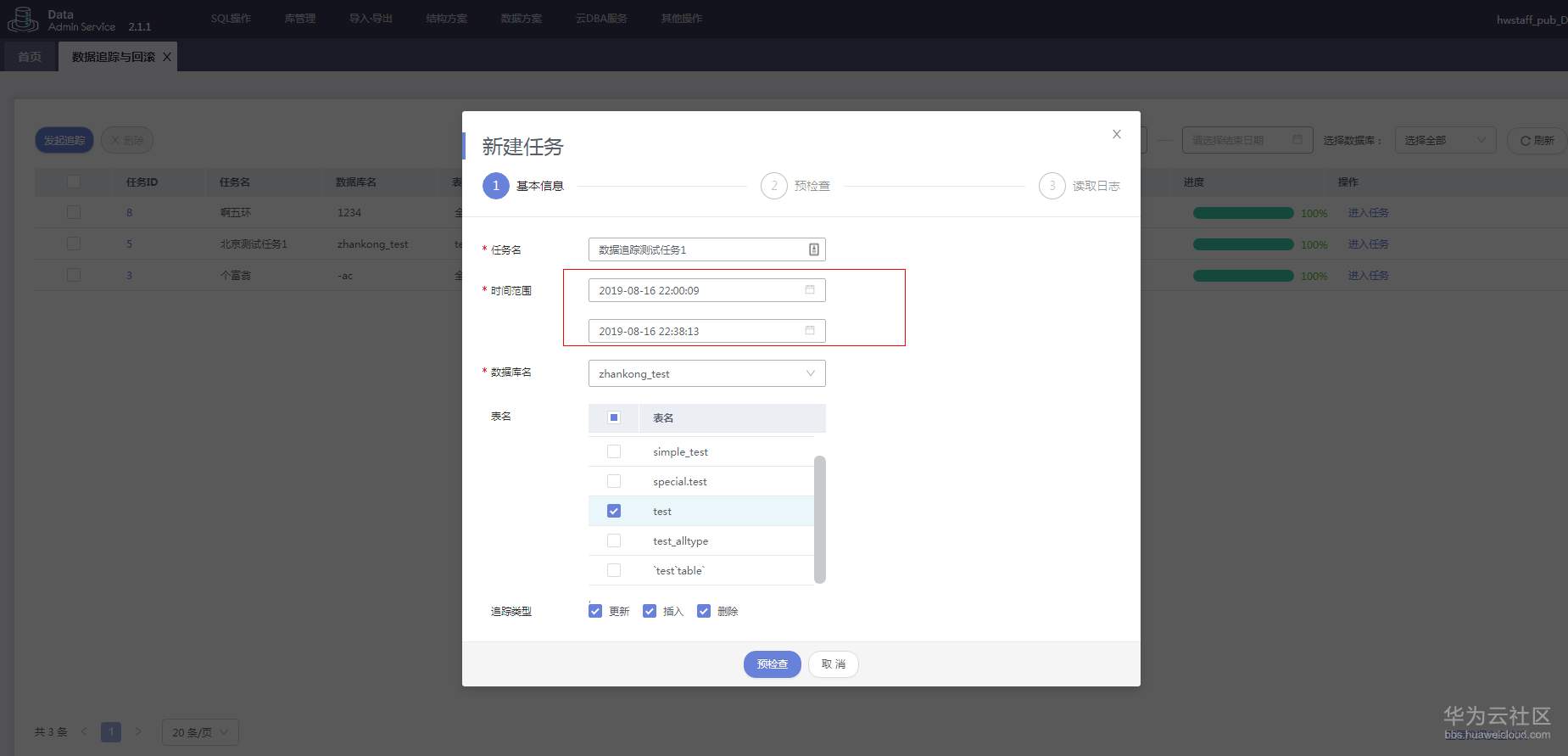Screen dimensions: 1568x756
Task: Select checkbox for task ID 8 row
Action: tap(74, 212)
